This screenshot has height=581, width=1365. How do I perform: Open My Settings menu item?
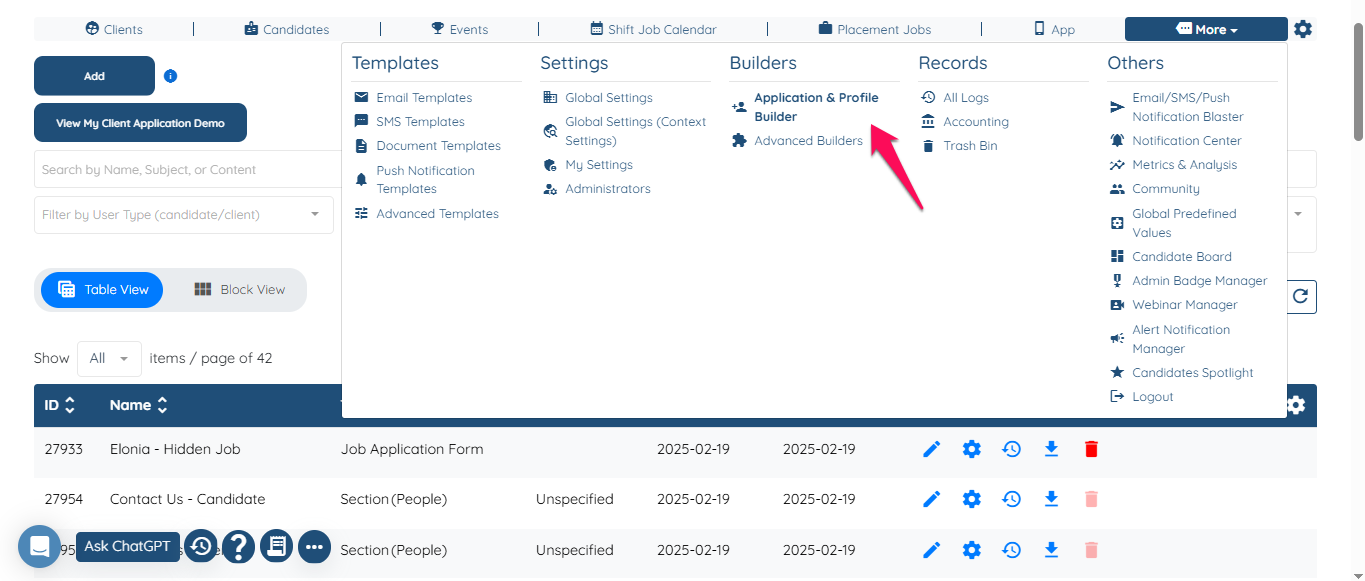(598, 165)
